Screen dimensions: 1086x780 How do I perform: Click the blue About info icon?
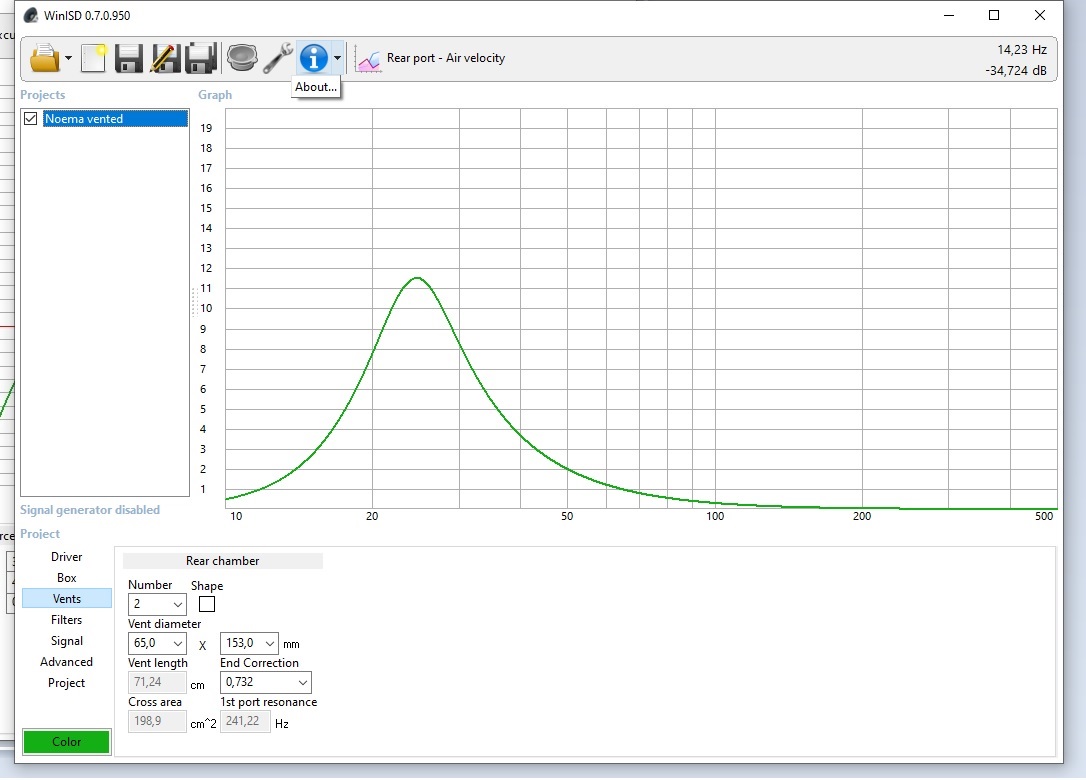coord(313,58)
